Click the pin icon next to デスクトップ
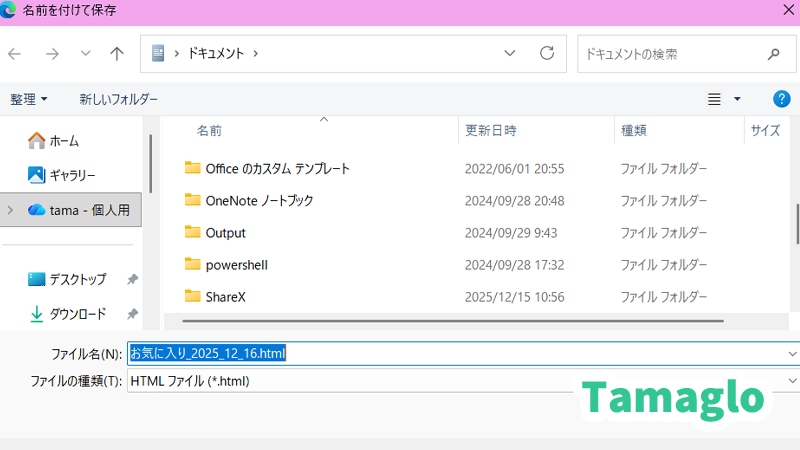Image resolution: width=800 pixels, height=450 pixels. point(132,280)
